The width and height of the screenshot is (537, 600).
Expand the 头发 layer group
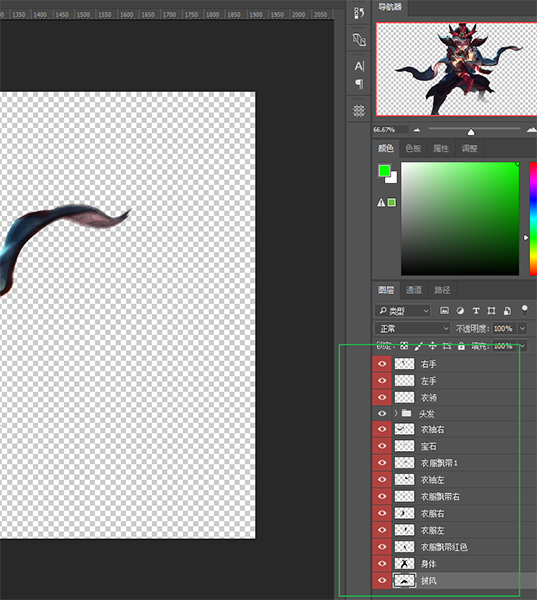[x=396, y=413]
